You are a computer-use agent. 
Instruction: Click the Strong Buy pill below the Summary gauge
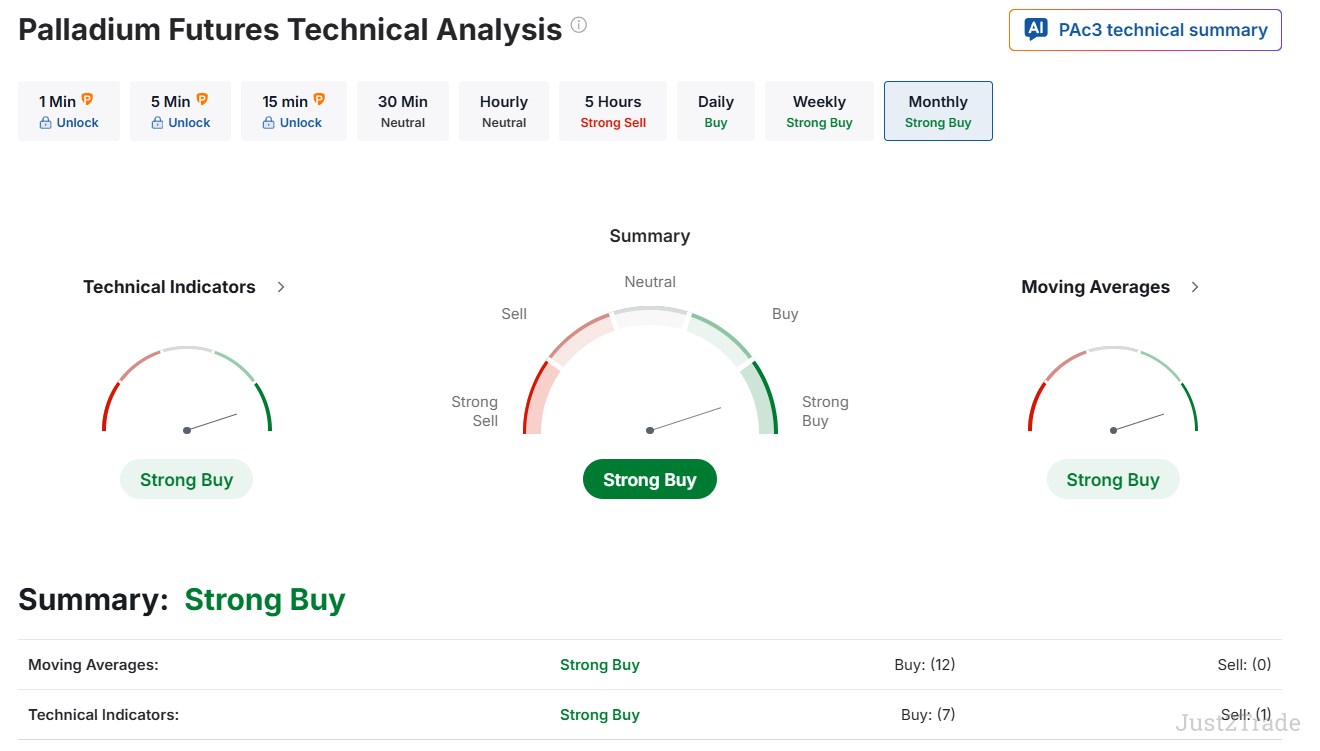point(649,479)
